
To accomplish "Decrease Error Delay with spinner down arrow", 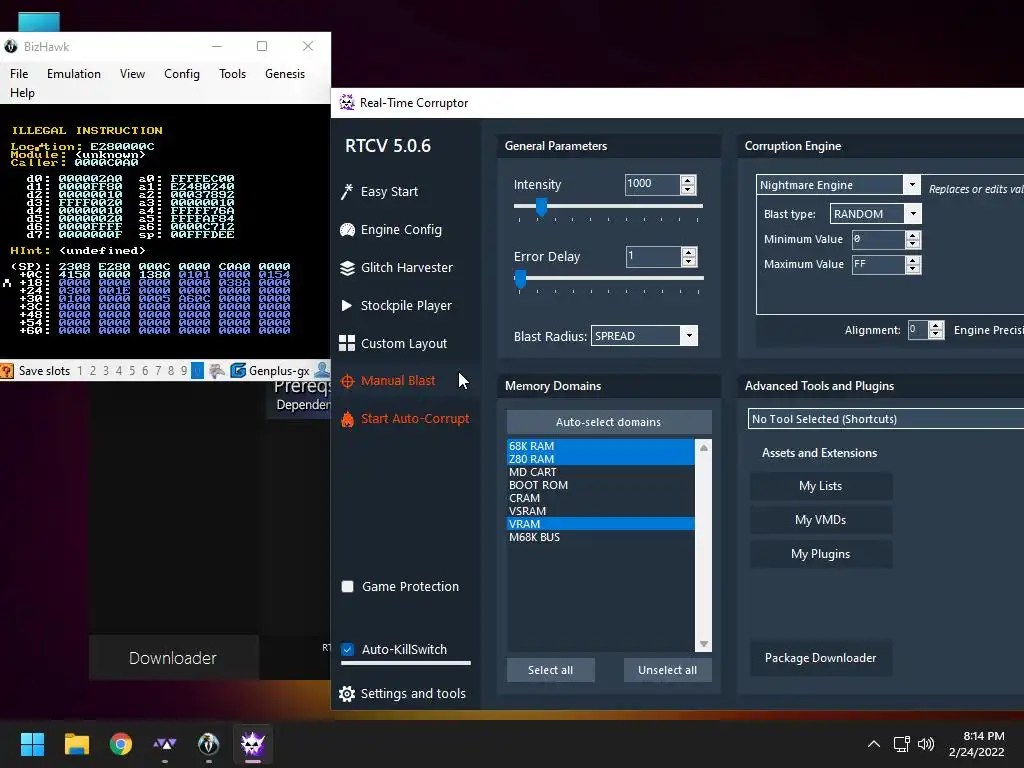I will coord(688,261).
